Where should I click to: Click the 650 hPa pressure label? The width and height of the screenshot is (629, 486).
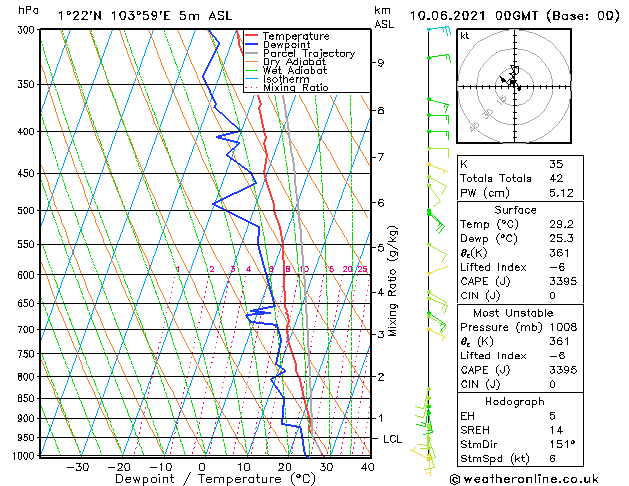pos(28,304)
